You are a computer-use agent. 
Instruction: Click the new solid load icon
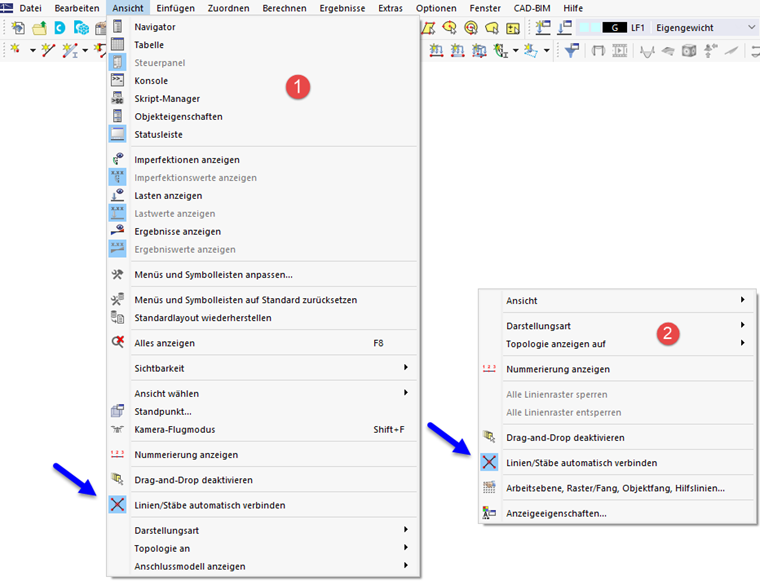(479, 50)
